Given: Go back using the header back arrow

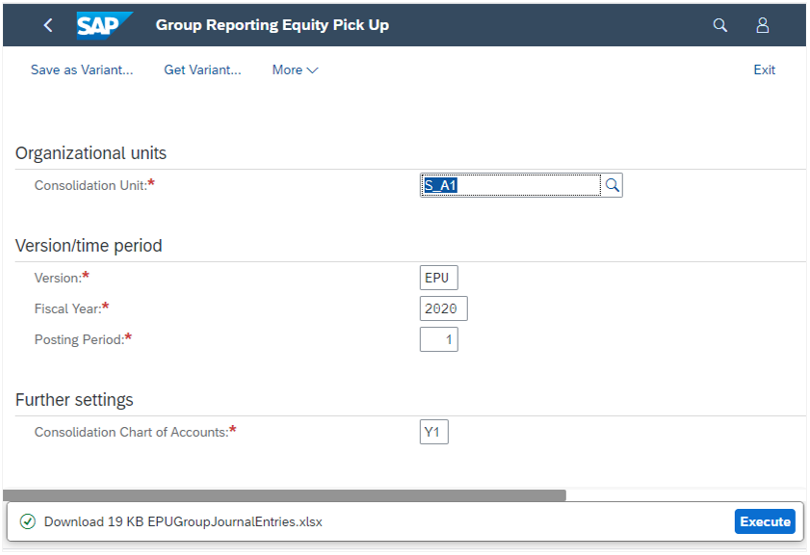Looking at the screenshot, I should point(48,25).
